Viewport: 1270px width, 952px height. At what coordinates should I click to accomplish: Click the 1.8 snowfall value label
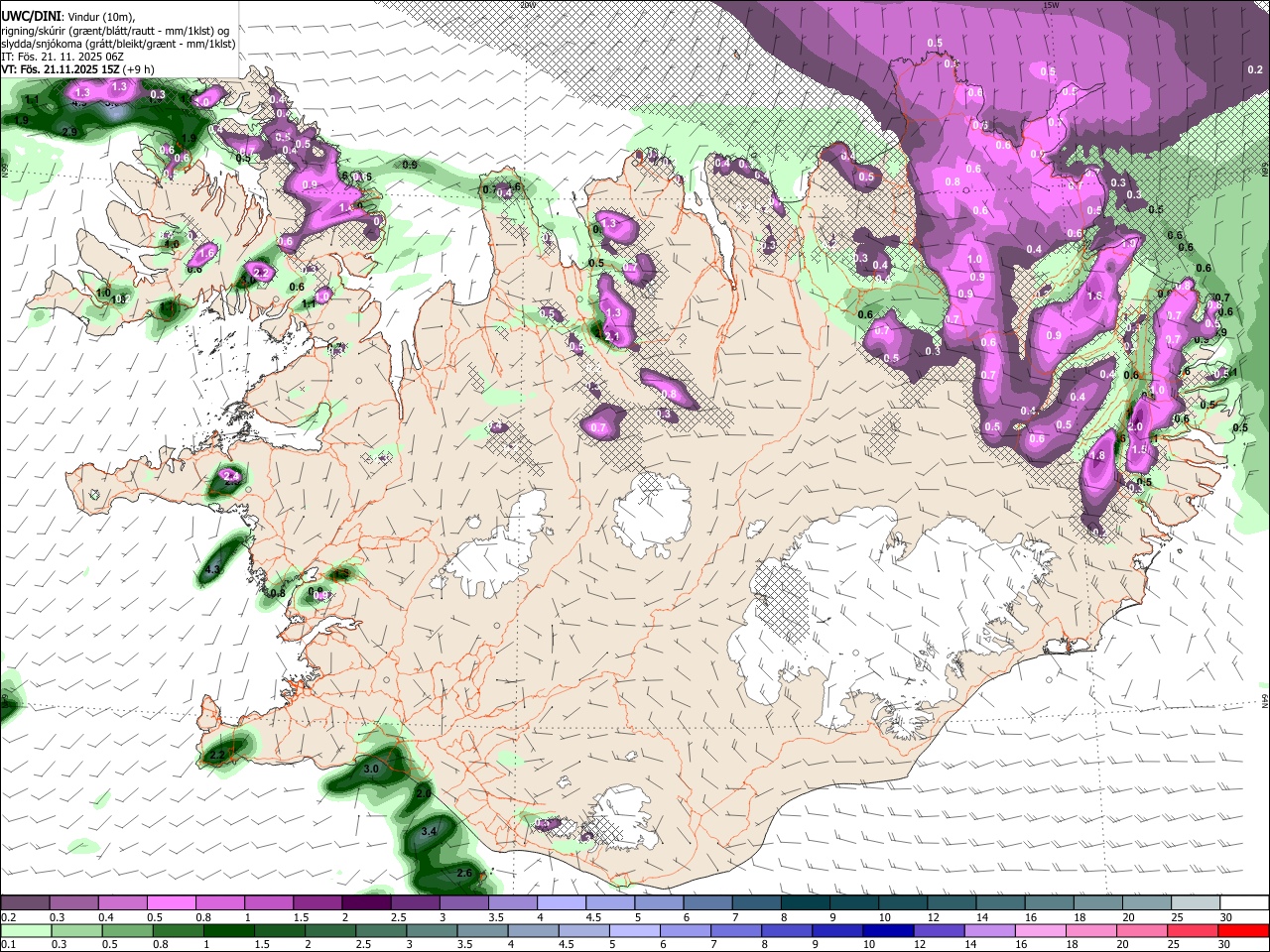click(x=1097, y=456)
